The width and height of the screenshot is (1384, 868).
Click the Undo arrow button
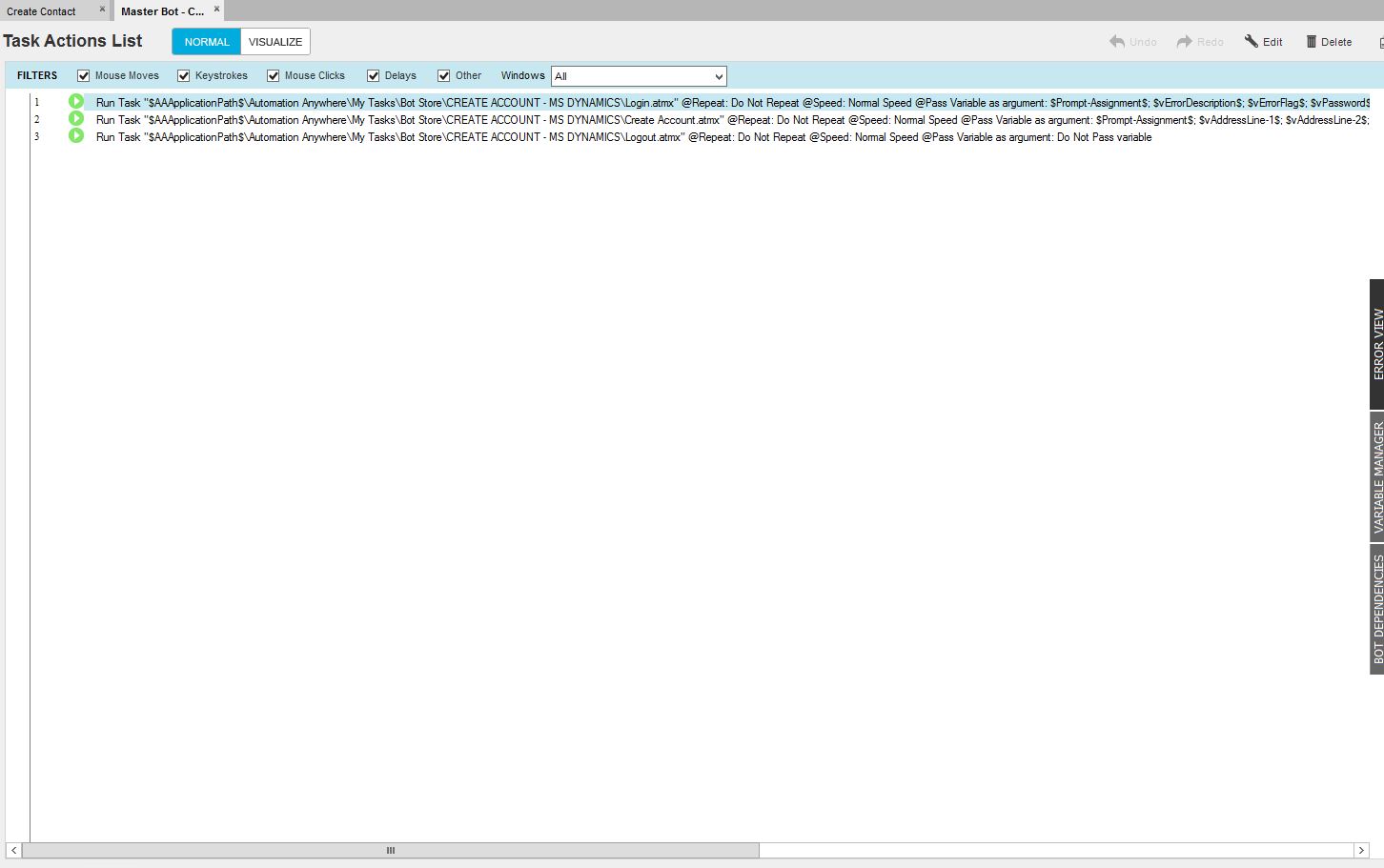(x=1132, y=42)
